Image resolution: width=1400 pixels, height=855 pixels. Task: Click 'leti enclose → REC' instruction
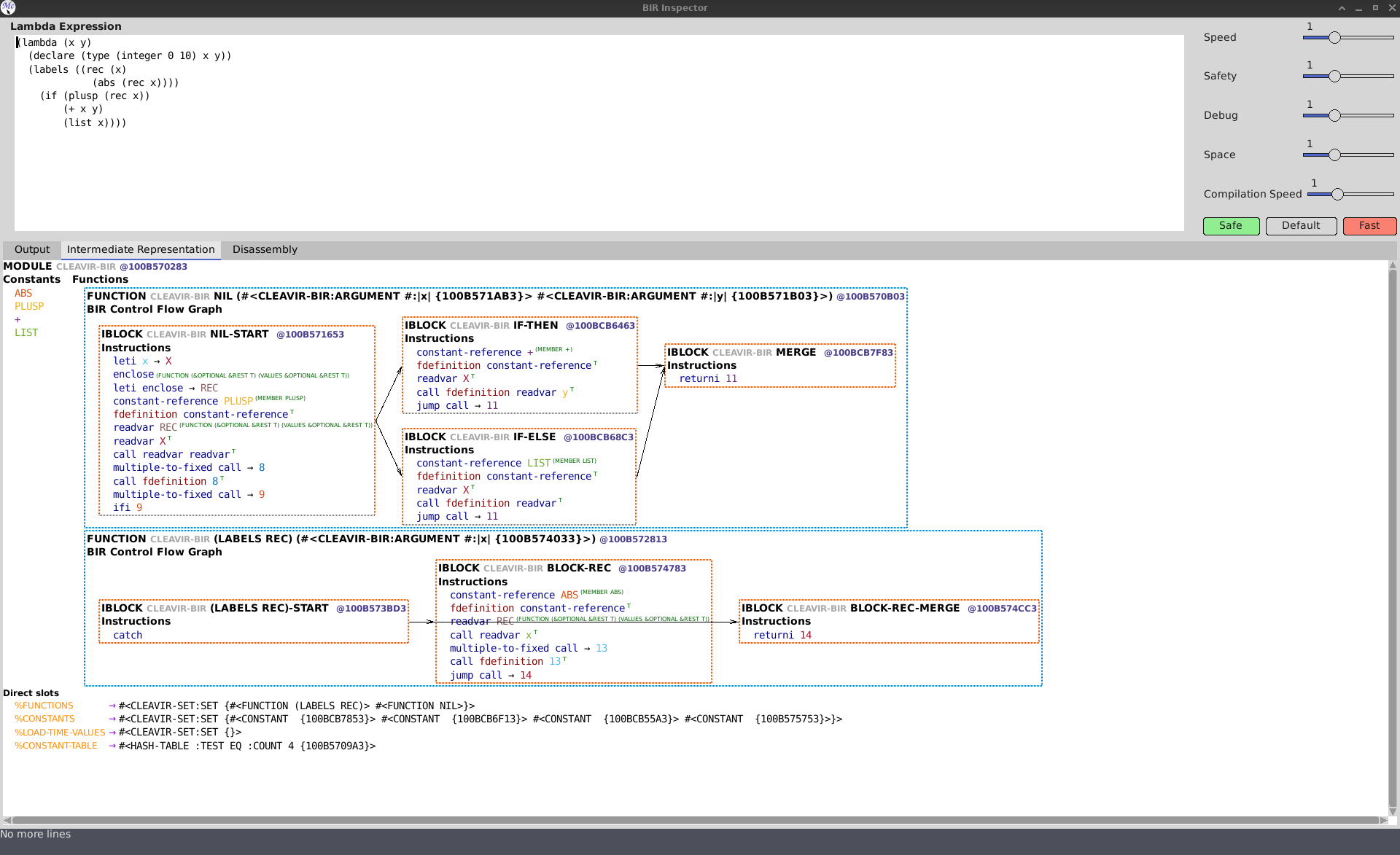pyautogui.click(x=166, y=389)
